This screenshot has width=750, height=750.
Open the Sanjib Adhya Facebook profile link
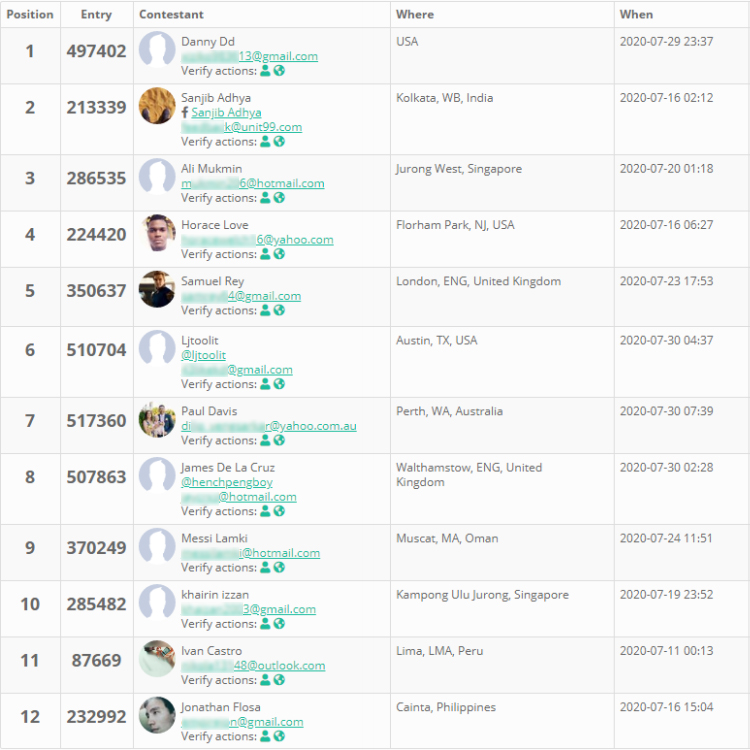[226, 113]
